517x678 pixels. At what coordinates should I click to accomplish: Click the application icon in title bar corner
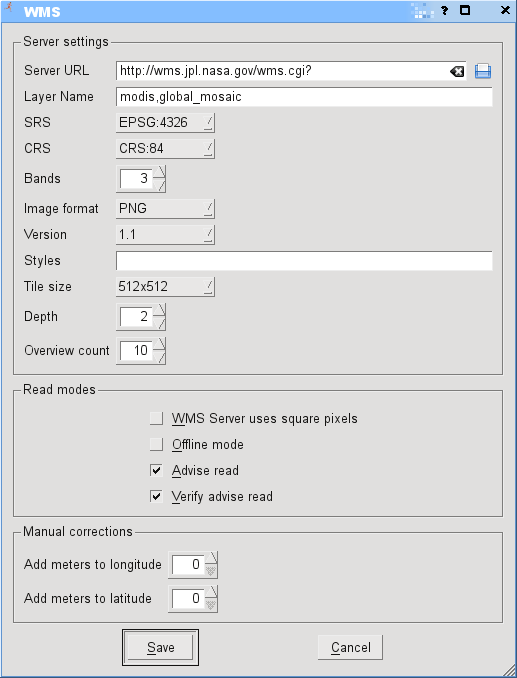coord(7,6)
